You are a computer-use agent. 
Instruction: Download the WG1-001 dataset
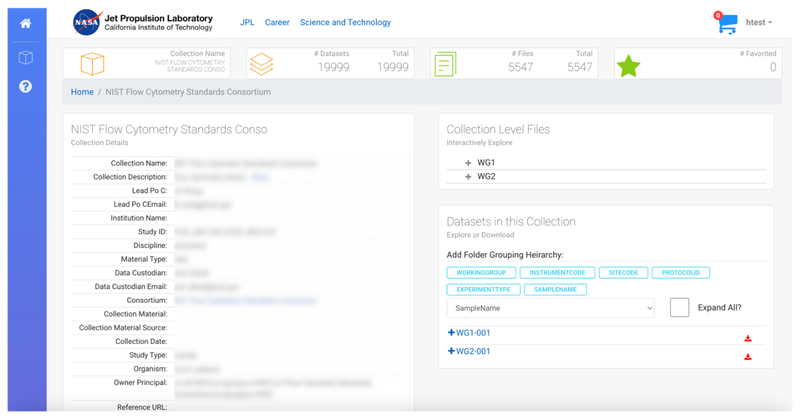(x=747, y=338)
